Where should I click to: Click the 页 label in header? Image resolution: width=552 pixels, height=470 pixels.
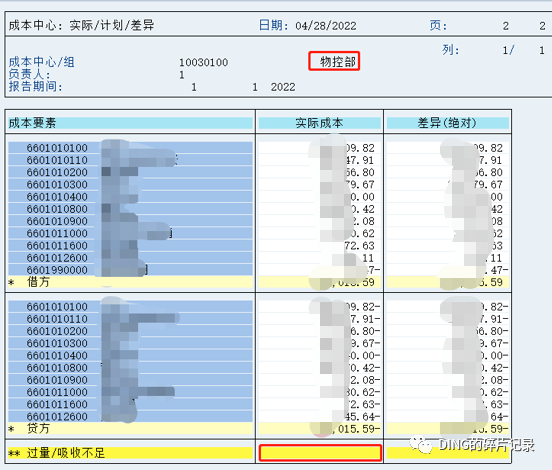[438, 25]
